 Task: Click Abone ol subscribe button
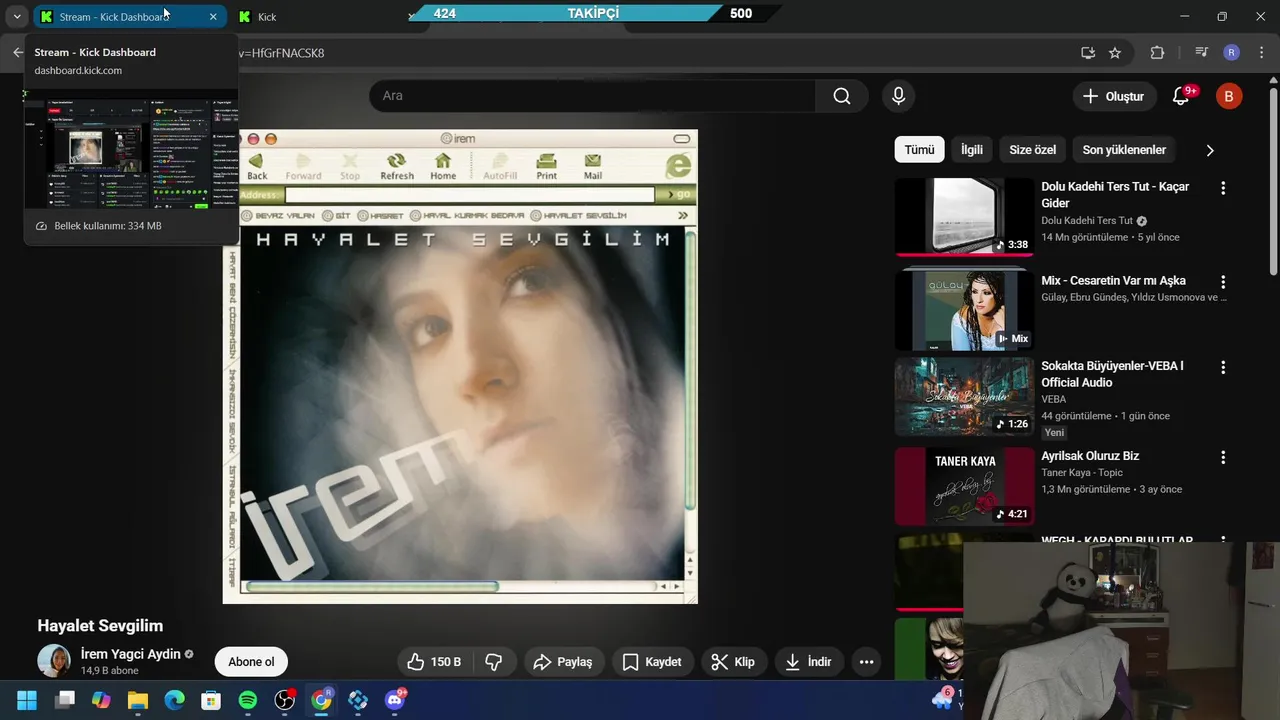[x=251, y=662]
